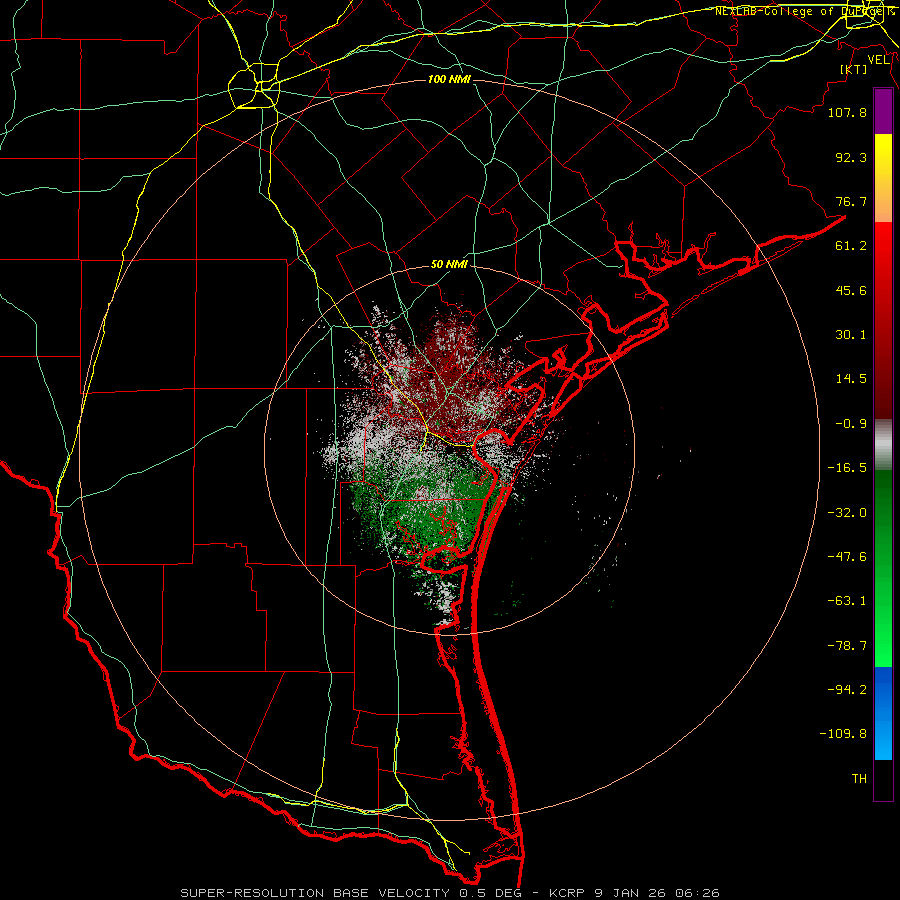Click the bright green segment near -78.7
This screenshot has height=900, width=900.
click(883, 646)
